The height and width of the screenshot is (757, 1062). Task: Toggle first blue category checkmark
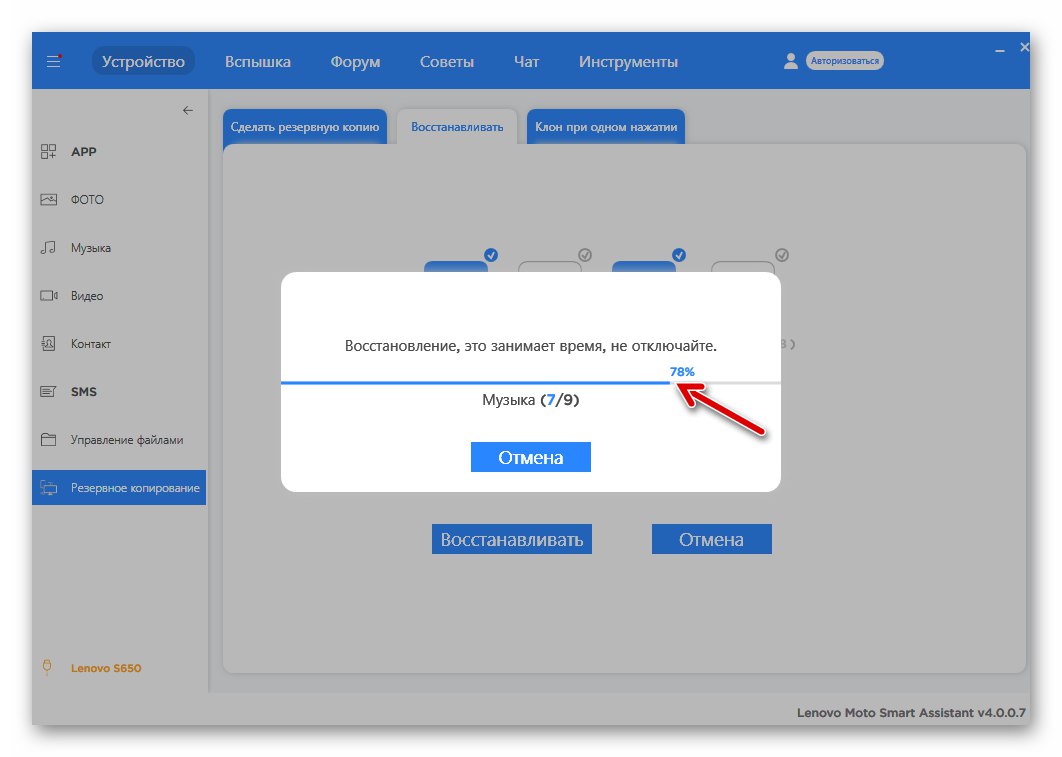(x=491, y=255)
